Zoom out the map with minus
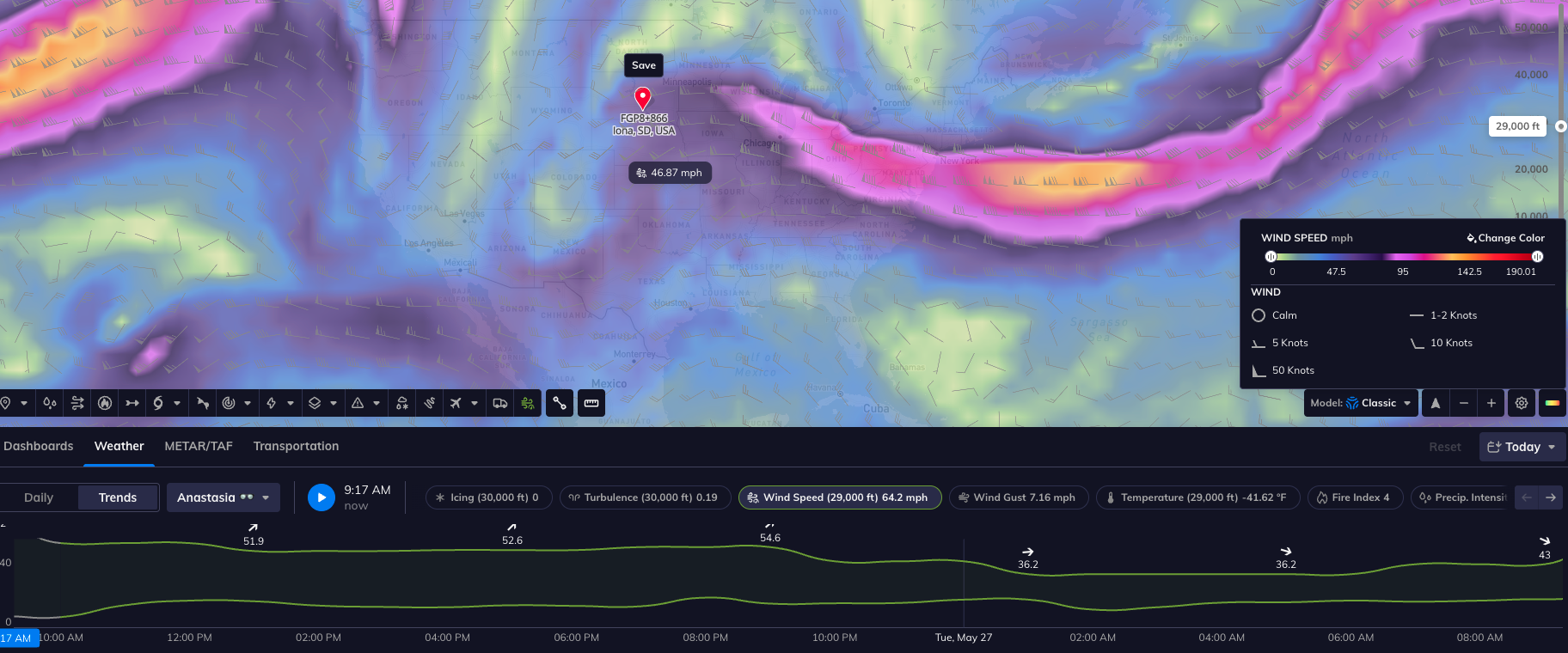This screenshot has height=653, width=1568. click(1464, 403)
